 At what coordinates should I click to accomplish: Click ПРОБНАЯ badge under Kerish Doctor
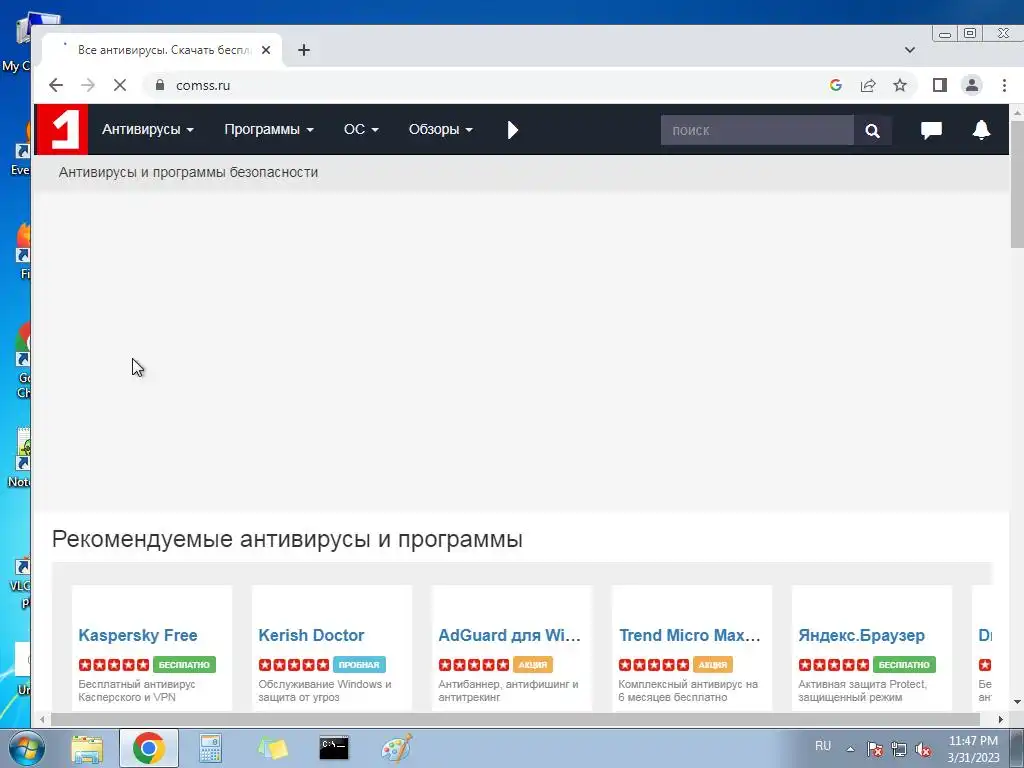coord(359,665)
